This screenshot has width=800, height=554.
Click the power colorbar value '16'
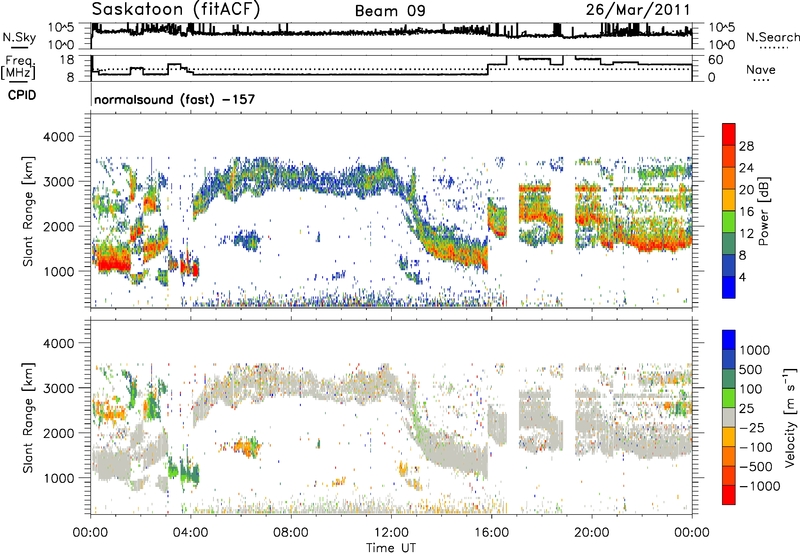pos(746,212)
